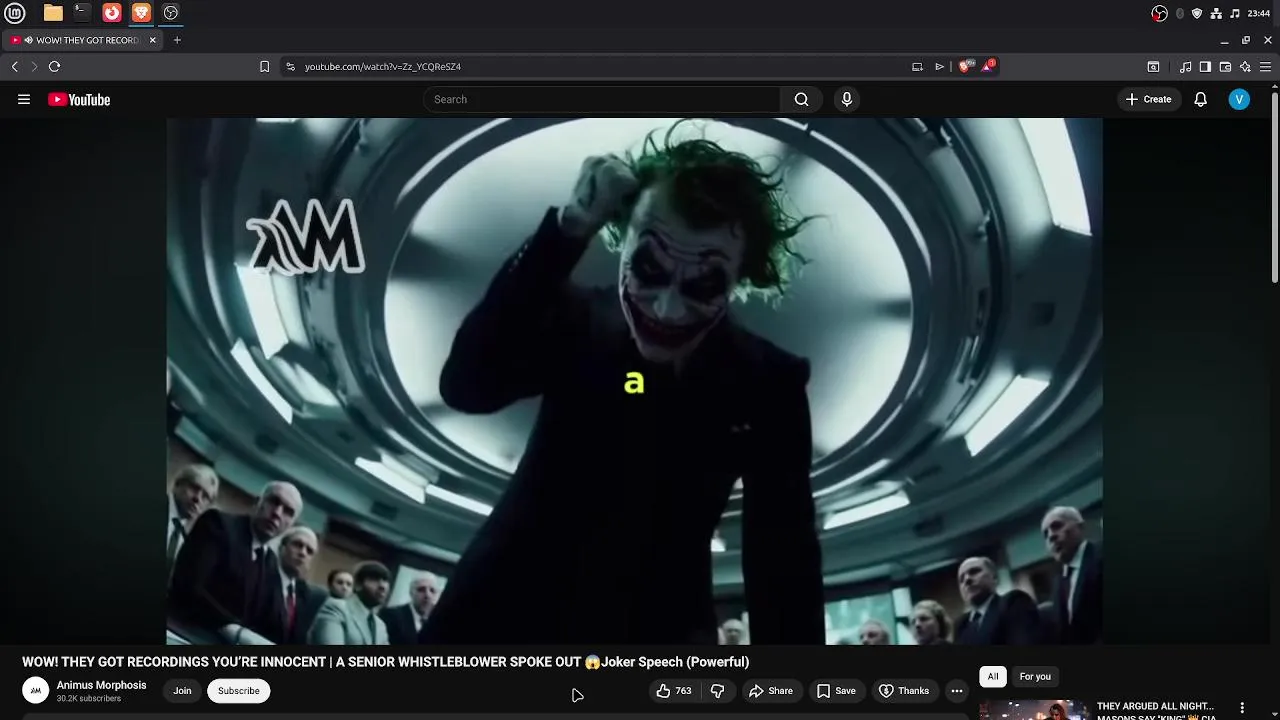Open the Brave main hamburger menu

pyautogui.click(x=1265, y=67)
